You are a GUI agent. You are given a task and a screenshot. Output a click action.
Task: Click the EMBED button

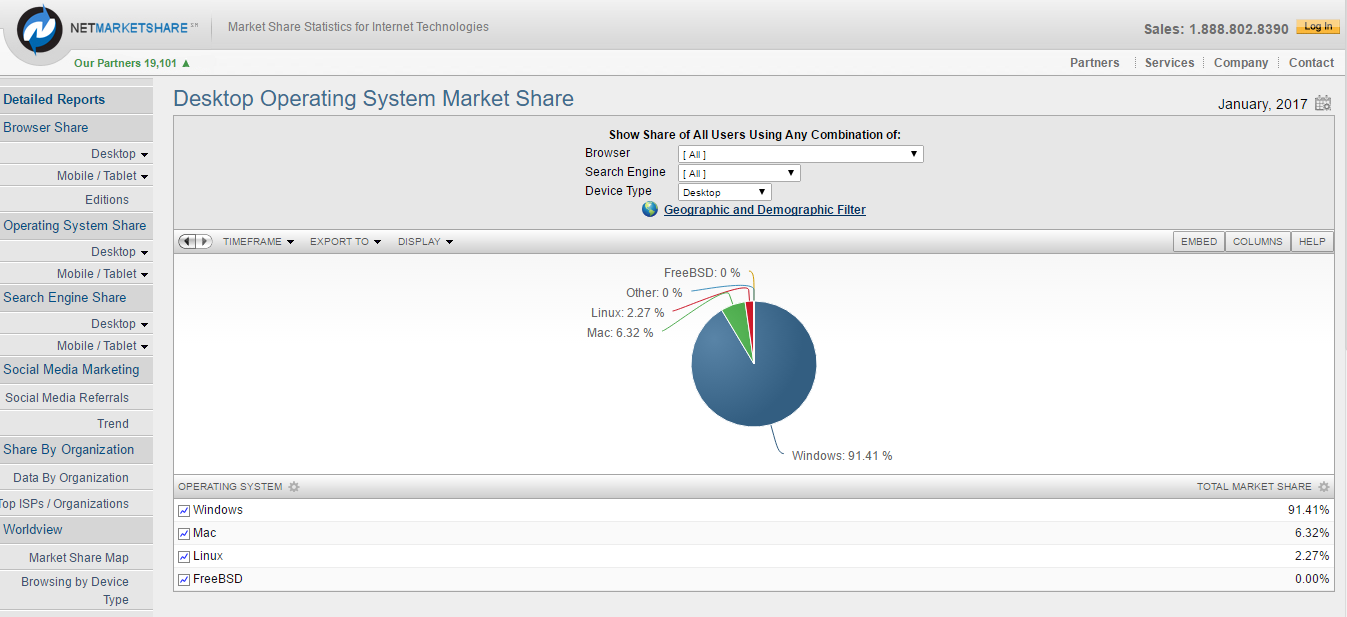pos(1199,242)
